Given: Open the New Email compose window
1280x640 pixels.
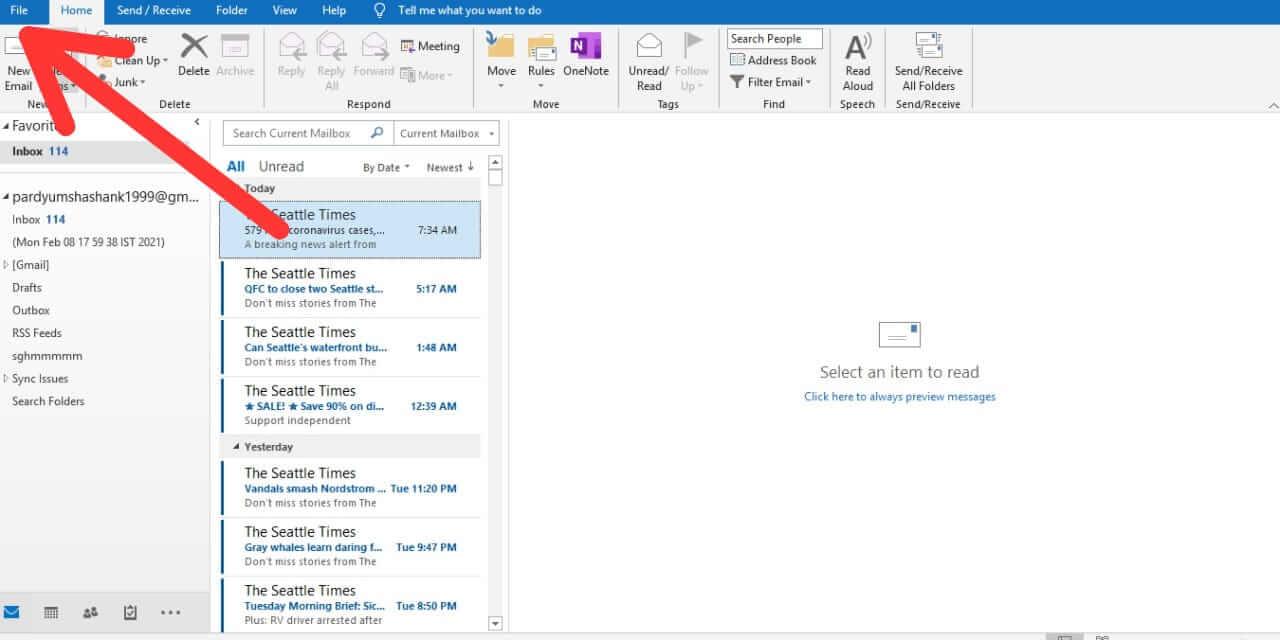Looking at the screenshot, I should [18, 63].
